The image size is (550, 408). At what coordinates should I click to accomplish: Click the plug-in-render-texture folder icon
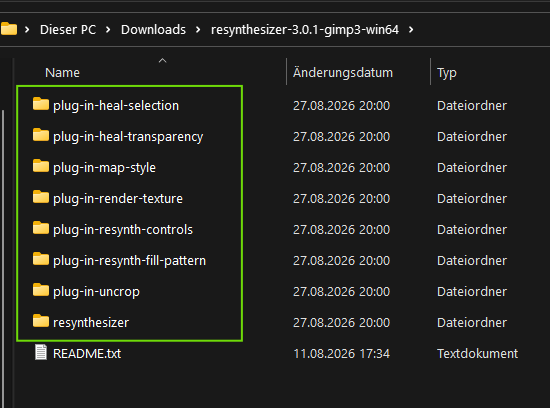pos(41,197)
